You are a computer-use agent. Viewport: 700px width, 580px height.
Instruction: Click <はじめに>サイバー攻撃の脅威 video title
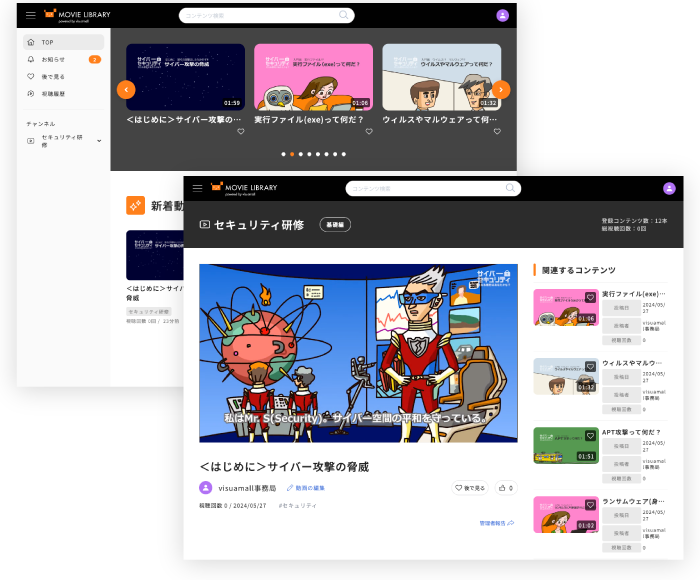(284, 467)
